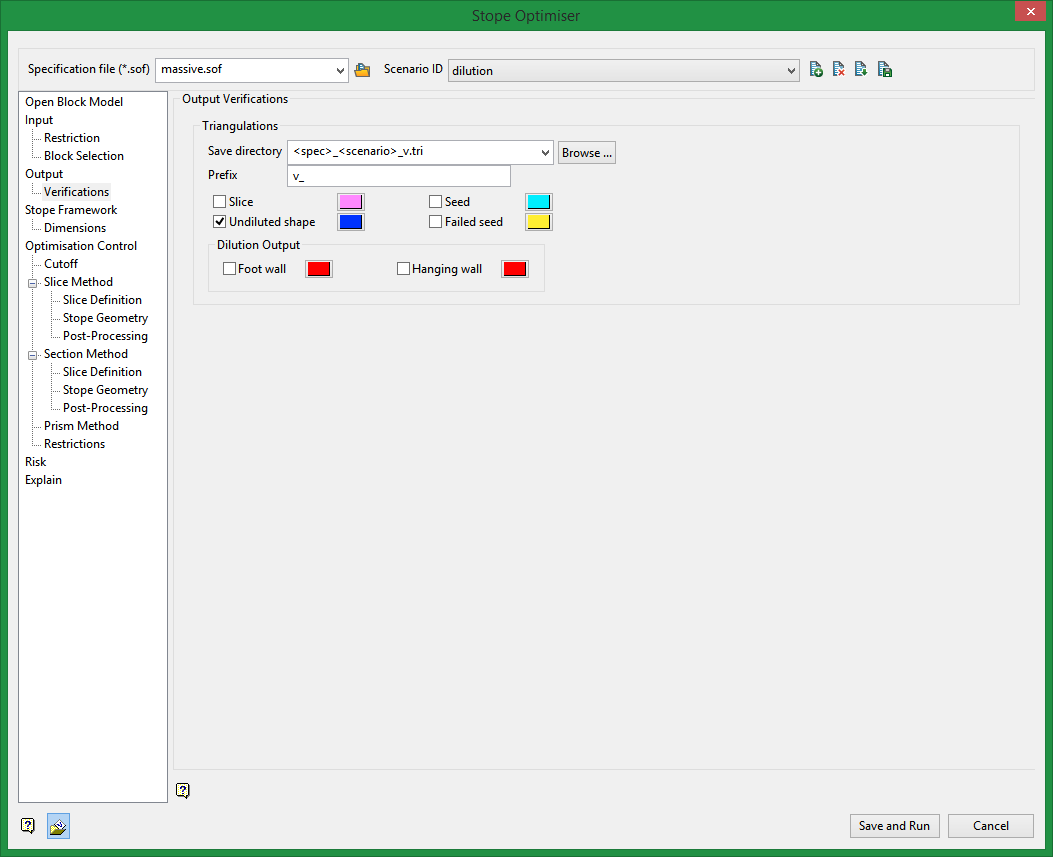Click the Prefix text field

click(x=398, y=176)
